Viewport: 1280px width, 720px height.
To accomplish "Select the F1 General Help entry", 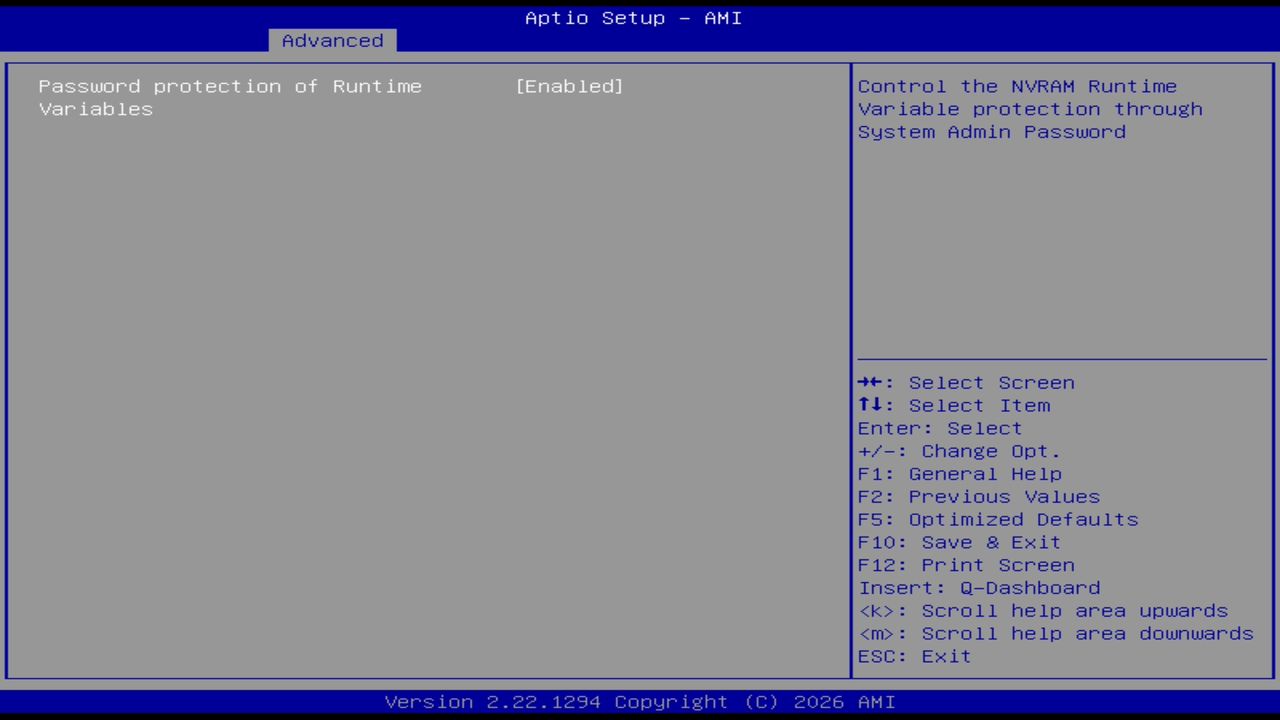I will 959,473.
